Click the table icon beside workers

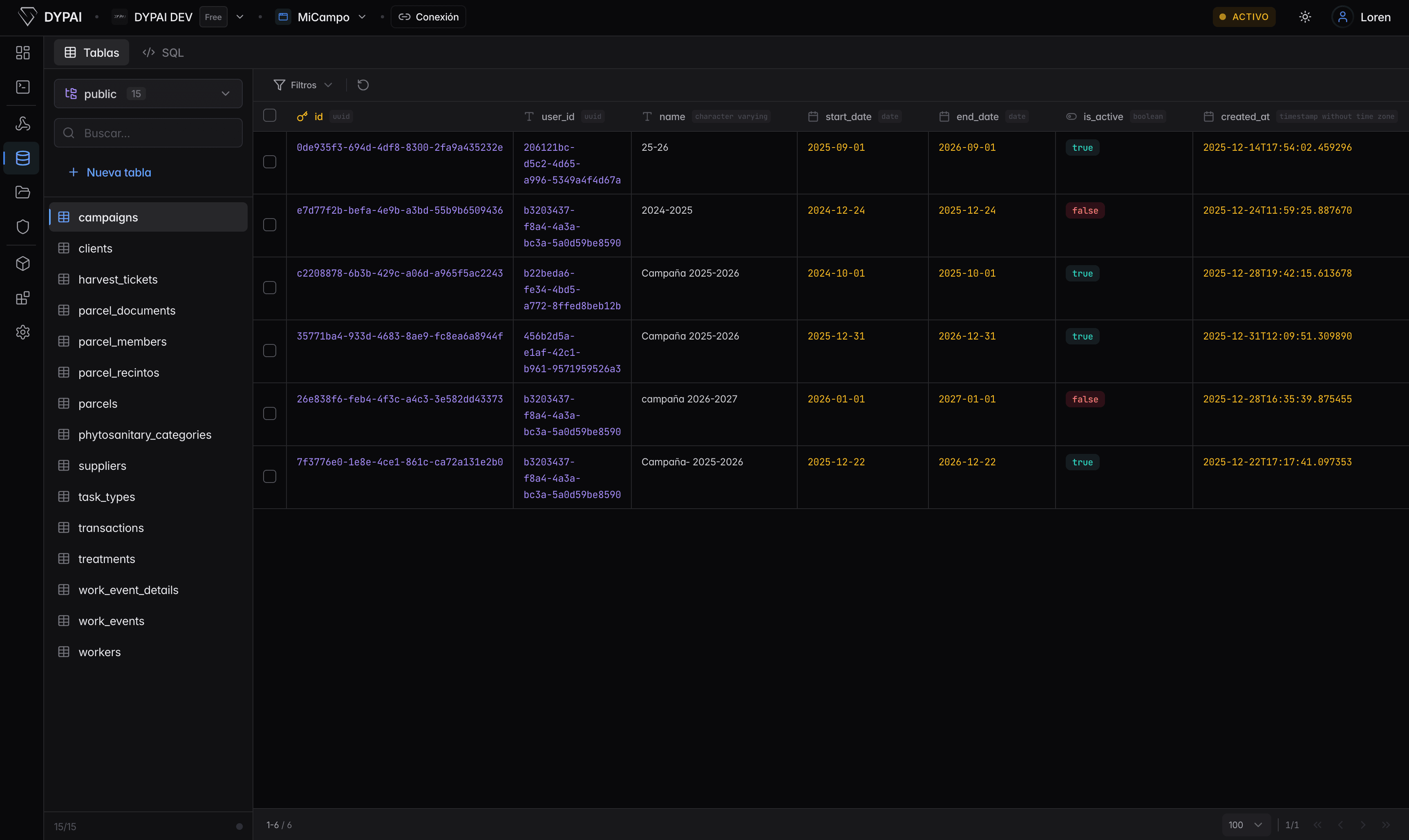point(64,652)
